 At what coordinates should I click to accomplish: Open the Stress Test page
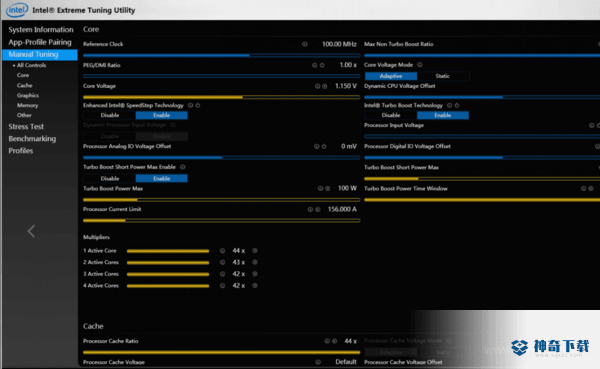click(x=26, y=126)
